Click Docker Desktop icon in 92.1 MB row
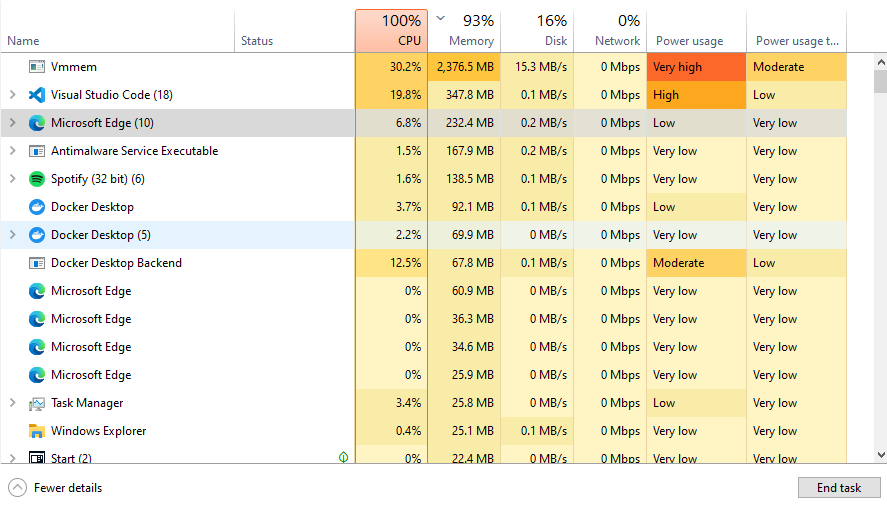This screenshot has height=510, width=887. pyautogui.click(x=37, y=207)
